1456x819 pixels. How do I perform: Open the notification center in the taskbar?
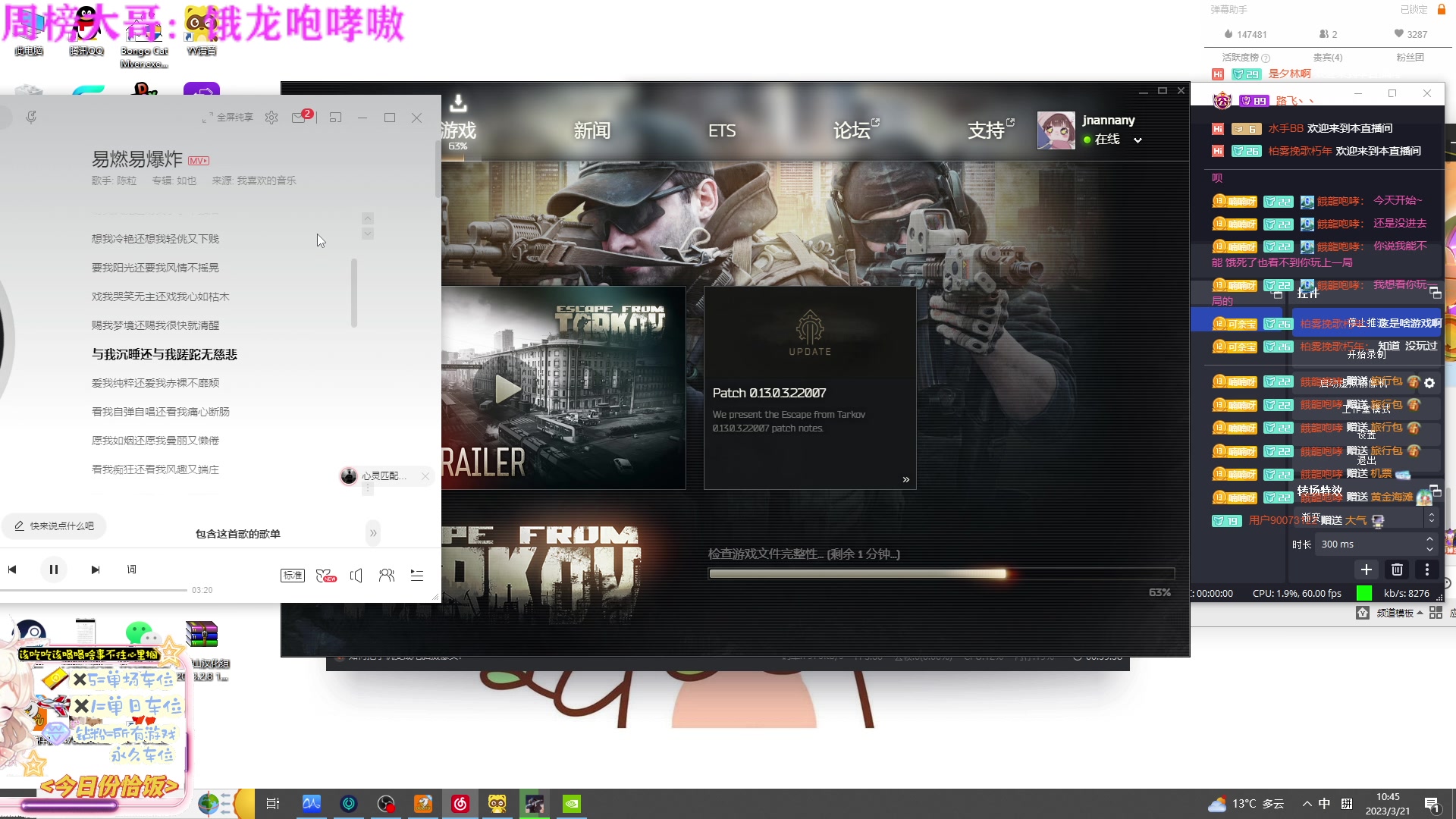1432,805
